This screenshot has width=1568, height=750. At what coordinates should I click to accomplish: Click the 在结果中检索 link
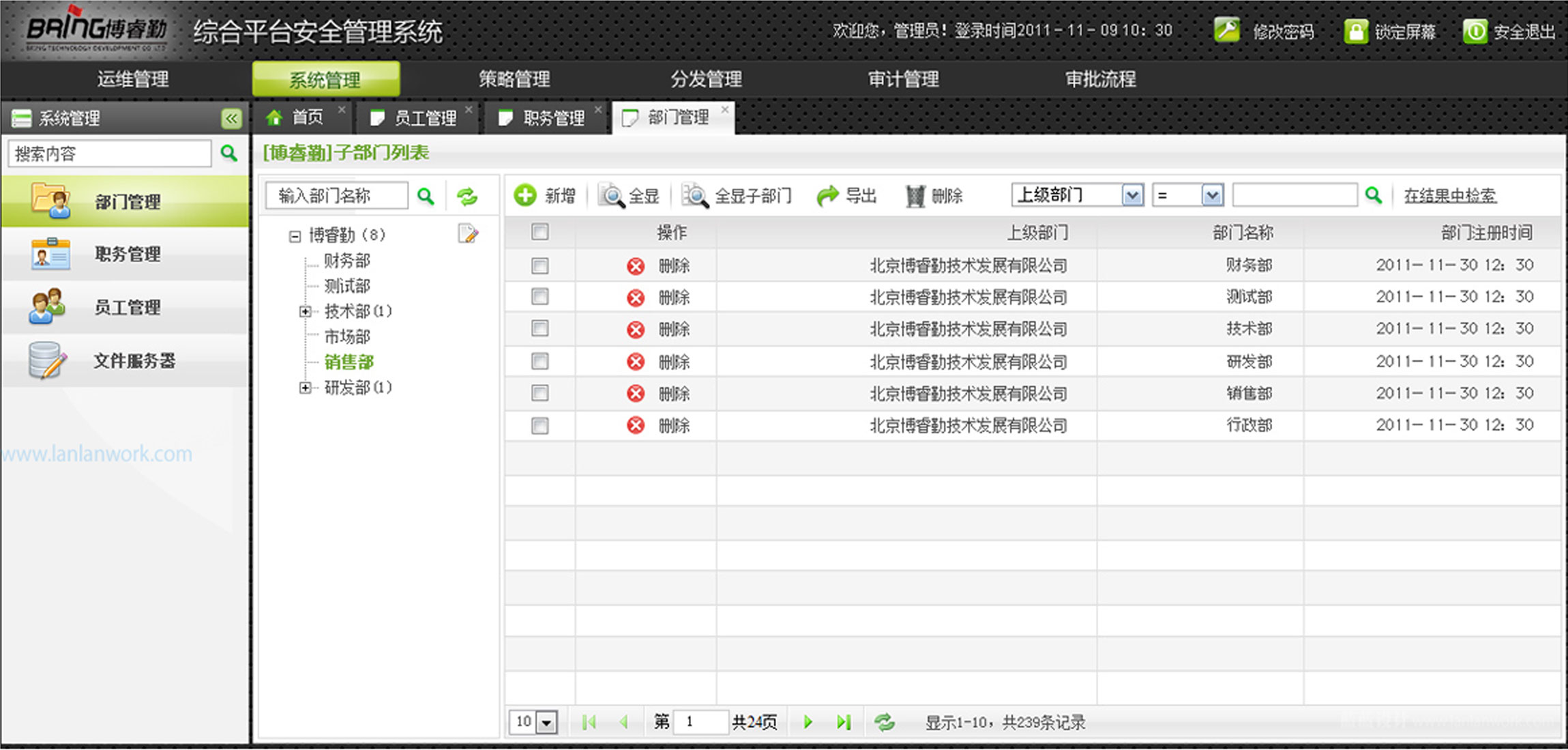pos(1449,196)
